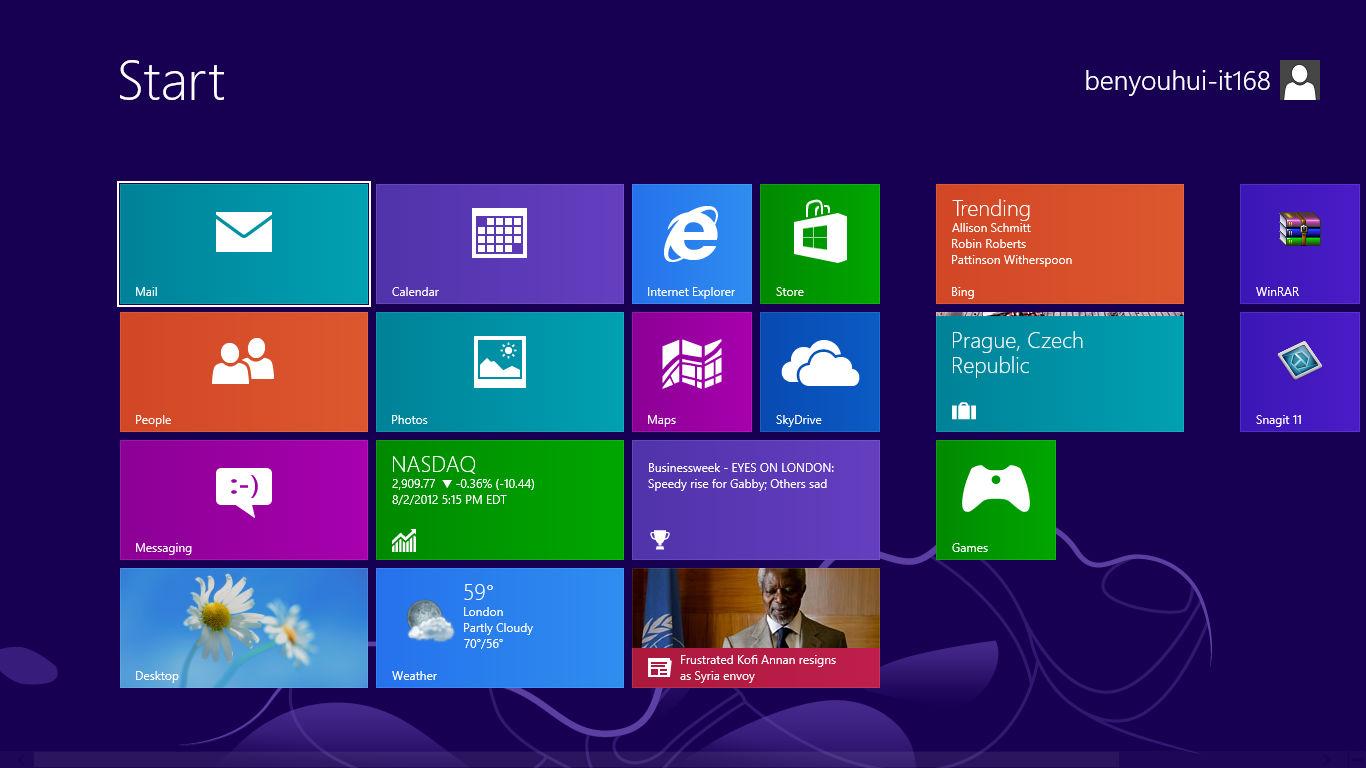The image size is (1366, 768).
Task: Click '8/2/2012 5:15 PM EDT' timestamp
Action: tap(449, 500)
